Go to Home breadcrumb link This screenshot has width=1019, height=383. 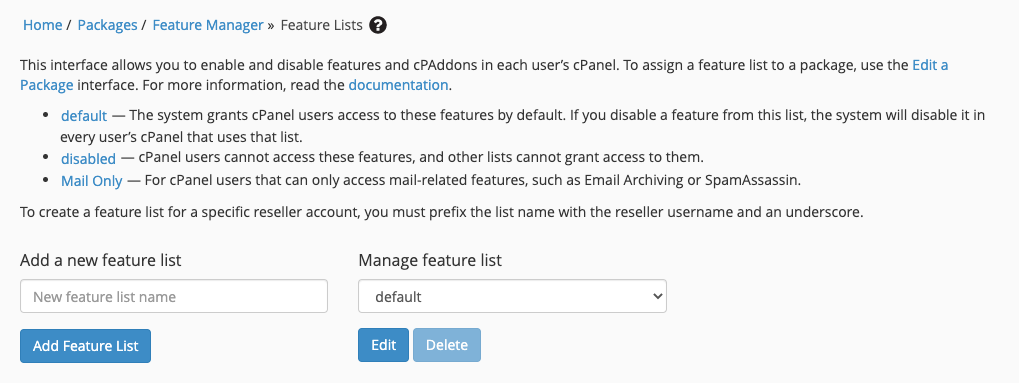pos(42,25)
